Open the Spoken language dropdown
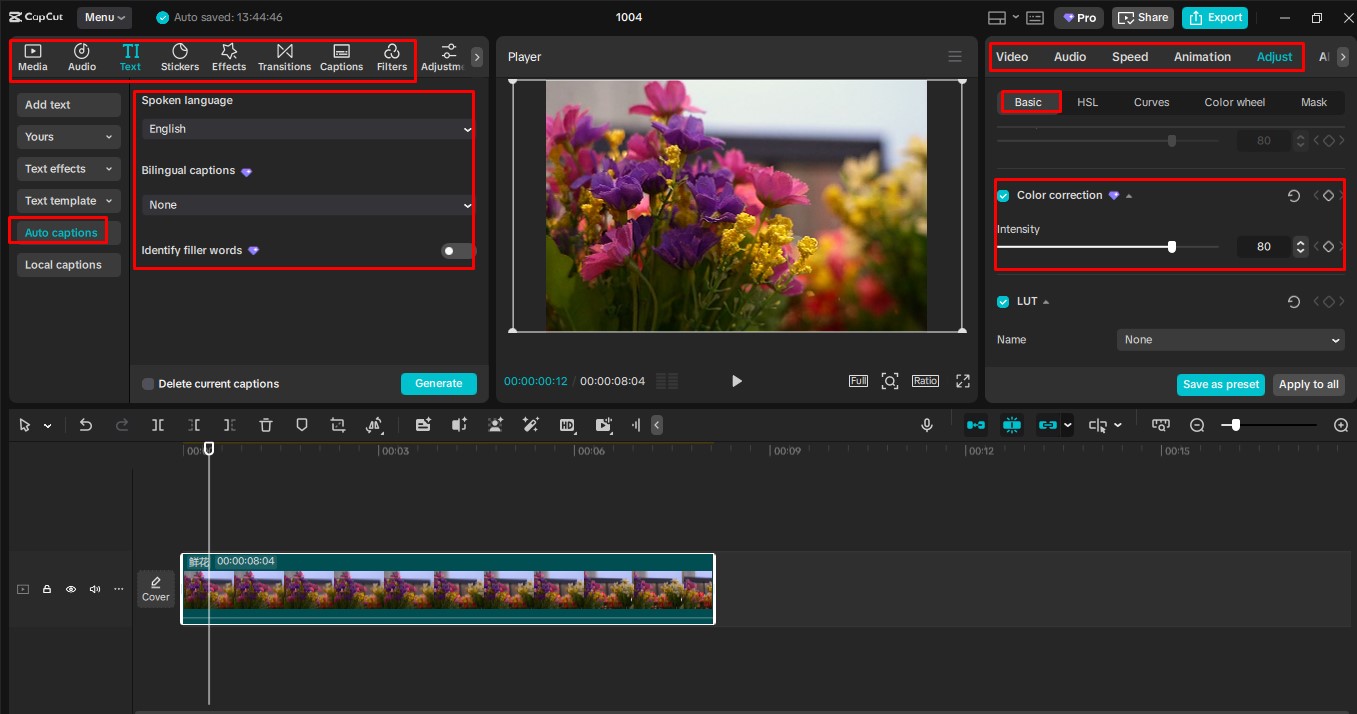Image resolution: width=1357 pixels, height=714 pixels. click(x=304, y=129)
